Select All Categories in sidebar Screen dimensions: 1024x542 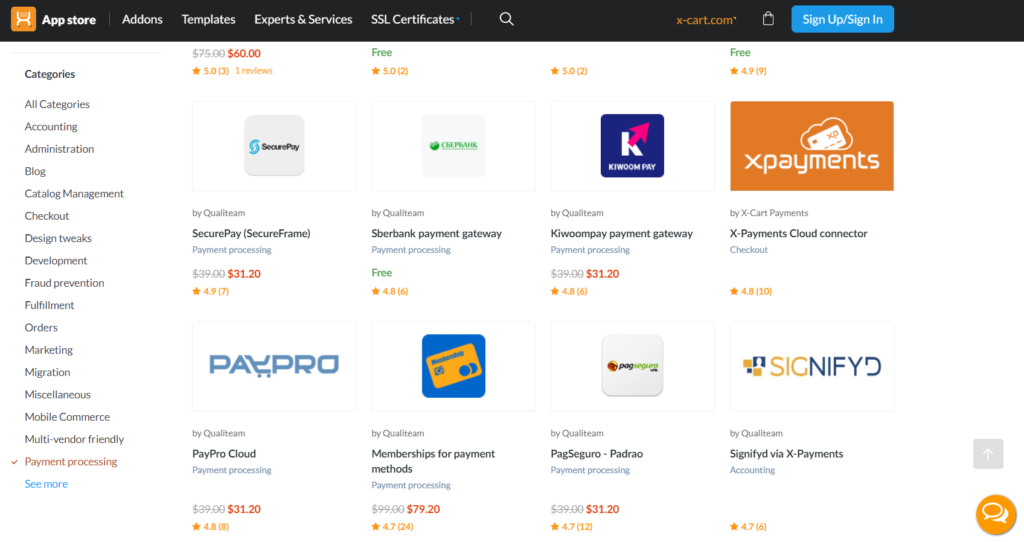point(57,104)
